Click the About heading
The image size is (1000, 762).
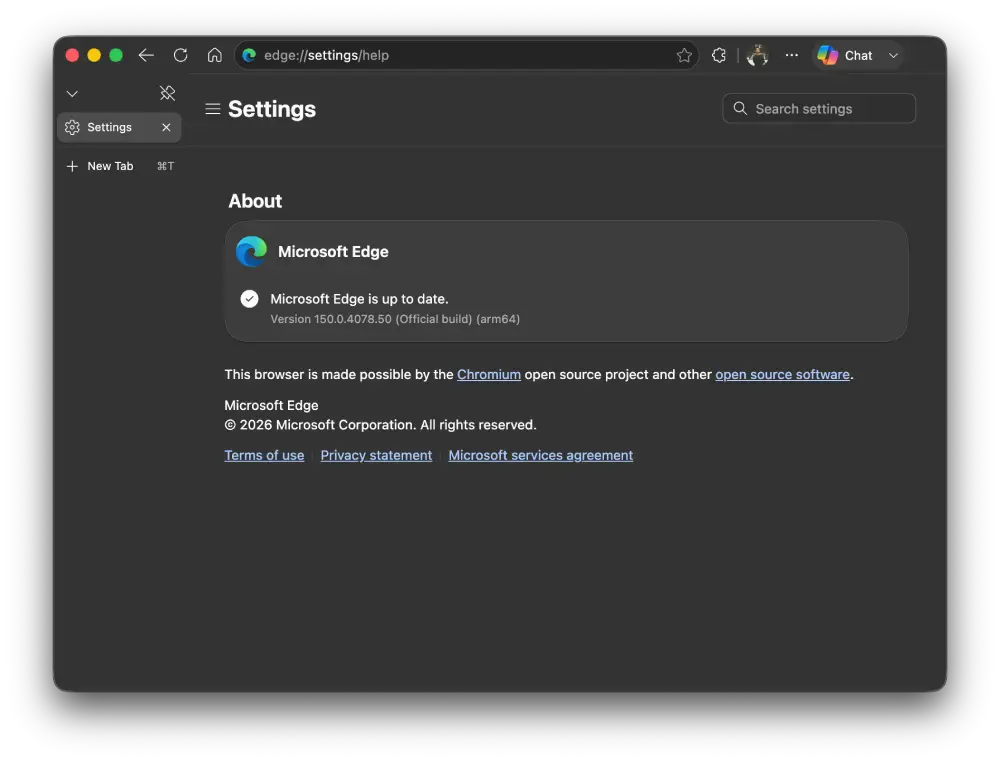pyautogui.click(x=255, y=201)
